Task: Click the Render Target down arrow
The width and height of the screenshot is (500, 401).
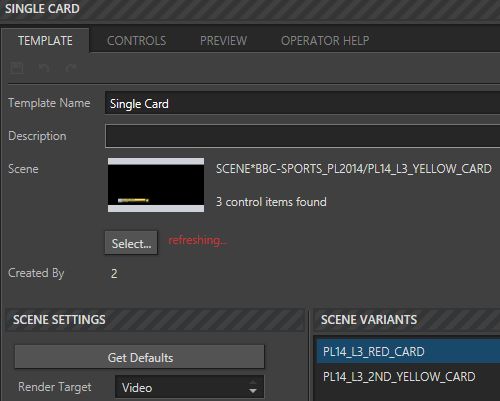Action: point(253,391)
